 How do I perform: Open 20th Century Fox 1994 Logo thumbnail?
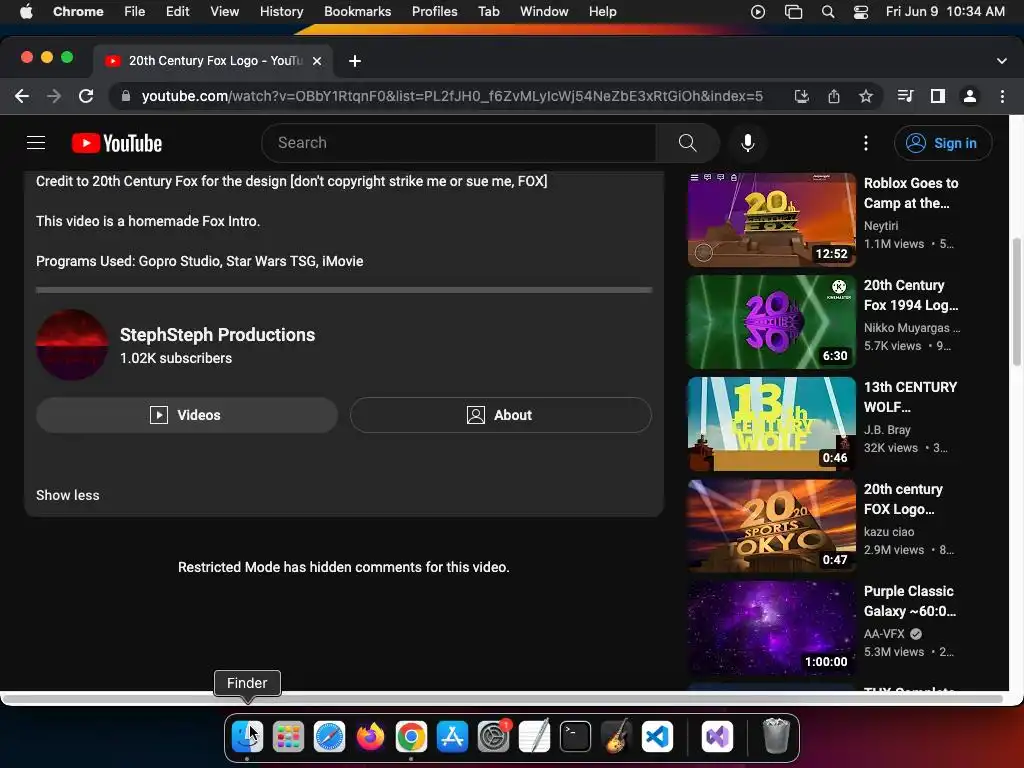tap(771, 322)
